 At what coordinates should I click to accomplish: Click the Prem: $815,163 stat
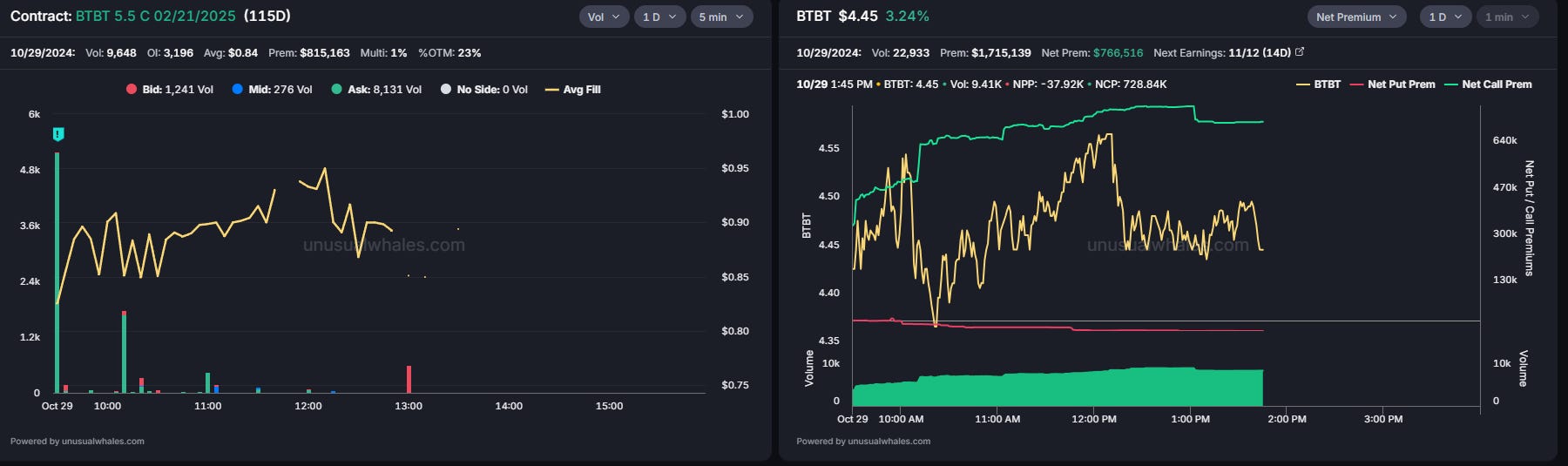pyautogui.click(x=309, y=52)
